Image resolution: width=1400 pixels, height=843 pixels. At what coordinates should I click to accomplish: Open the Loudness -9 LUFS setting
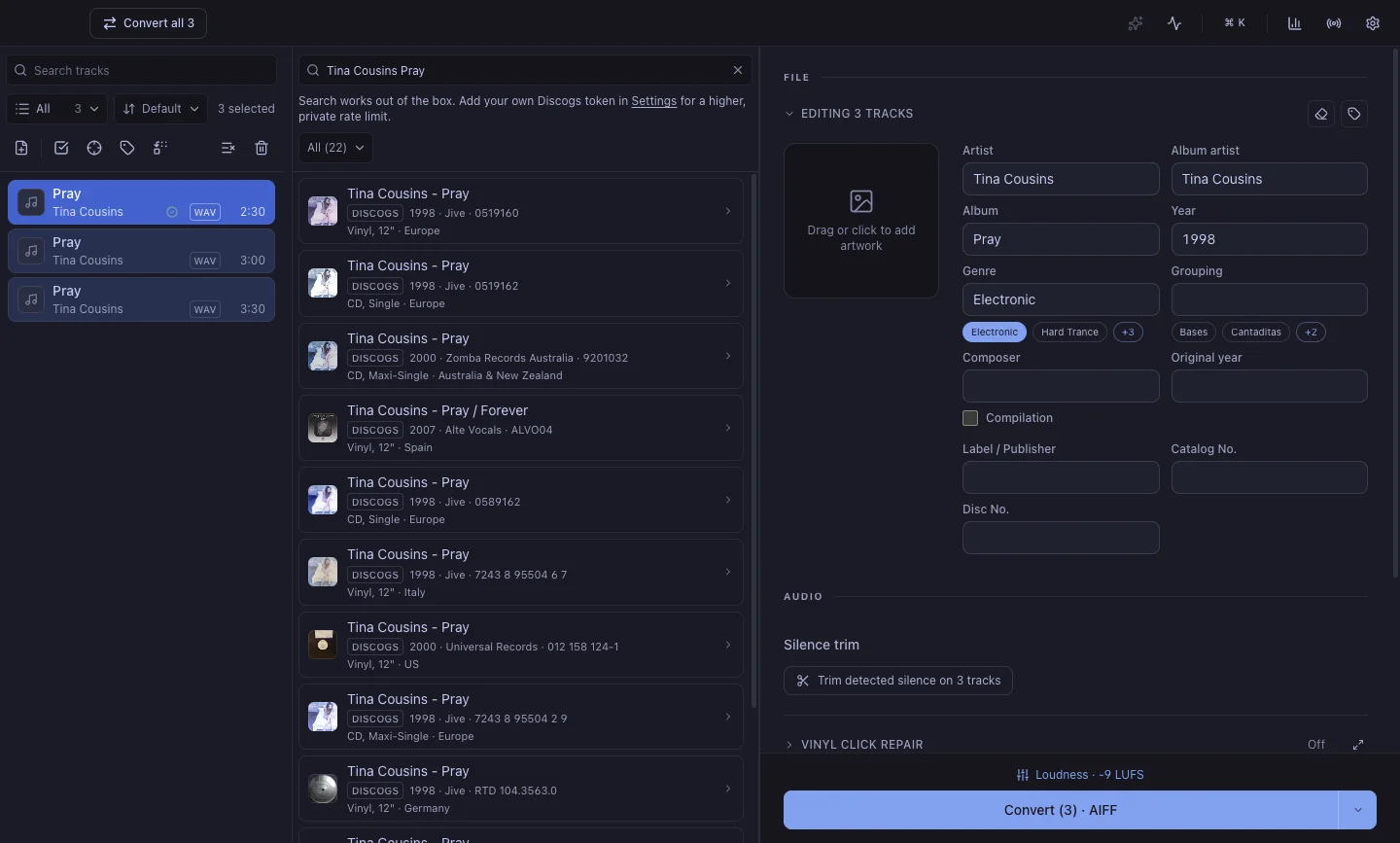point(1080,775)
